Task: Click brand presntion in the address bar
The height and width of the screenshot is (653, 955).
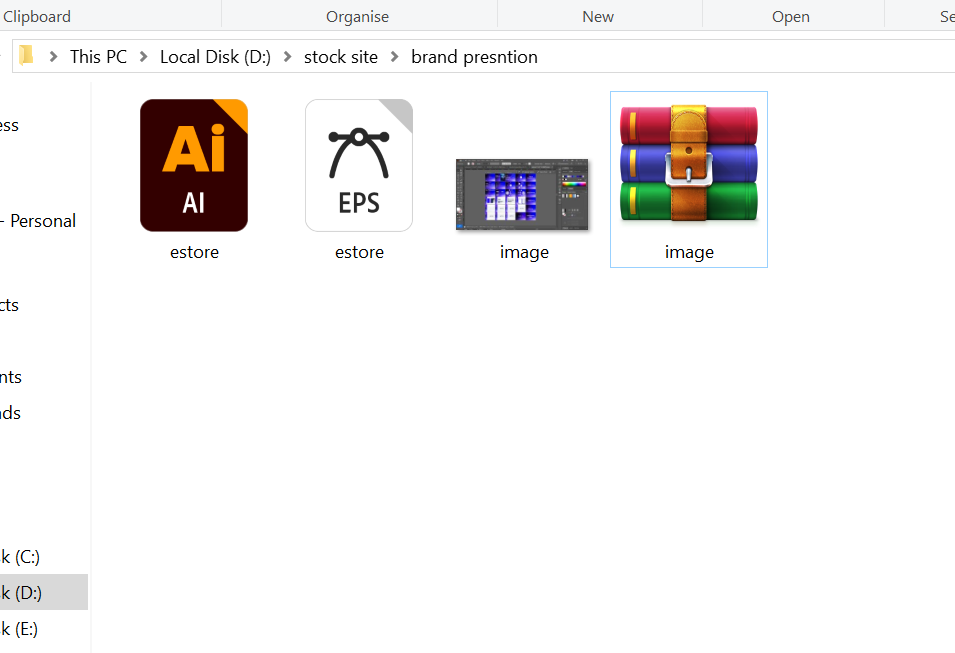Action: [474, 57]
